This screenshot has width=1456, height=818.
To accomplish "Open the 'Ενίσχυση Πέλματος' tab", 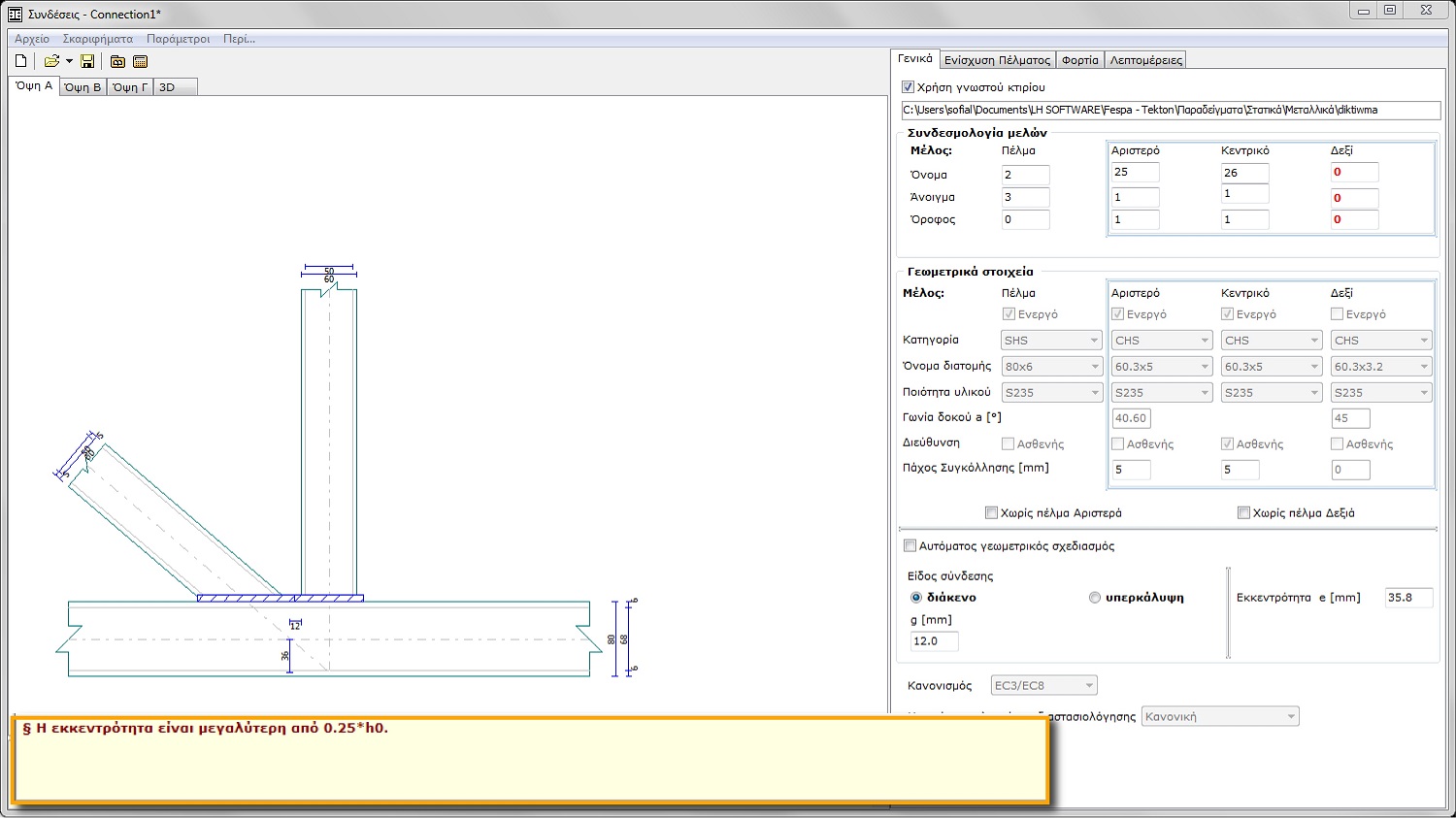I will click(997, 60).
